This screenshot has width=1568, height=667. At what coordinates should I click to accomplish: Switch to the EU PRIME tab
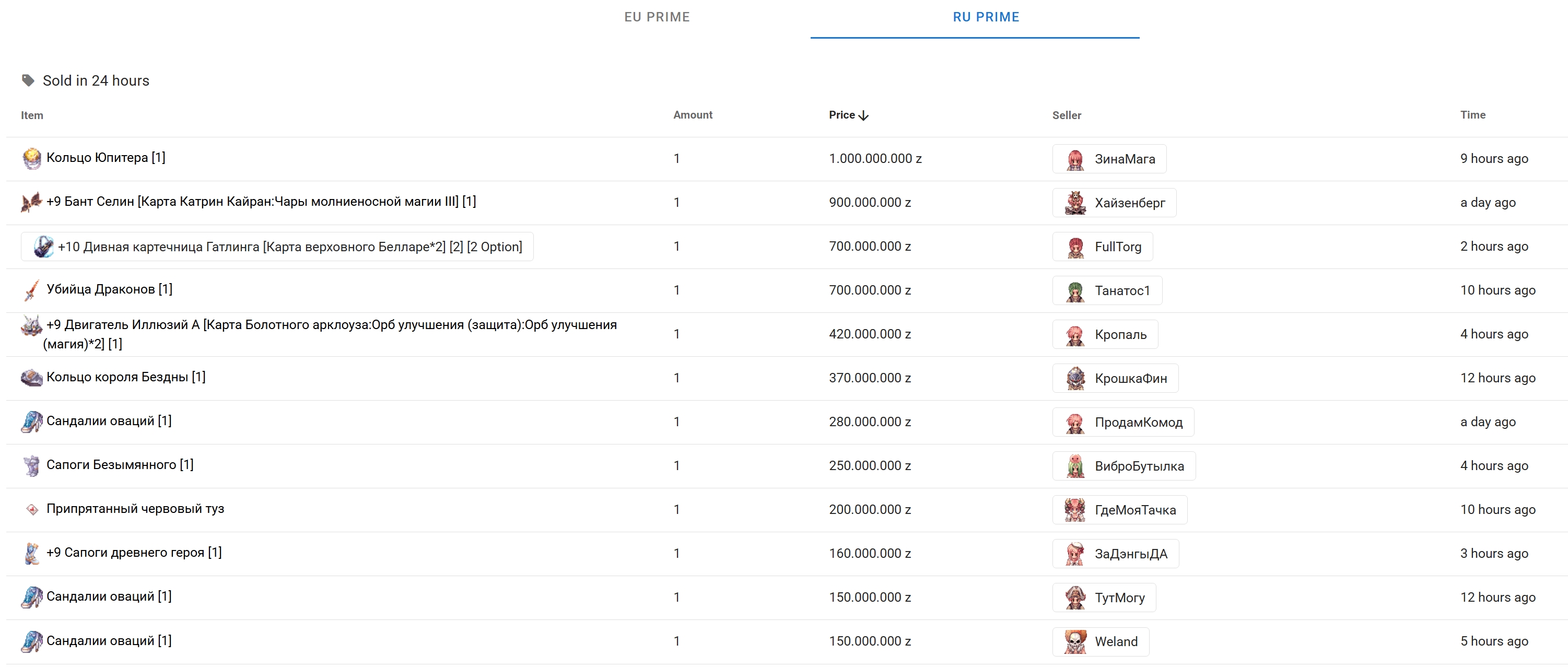pos(657,17)
